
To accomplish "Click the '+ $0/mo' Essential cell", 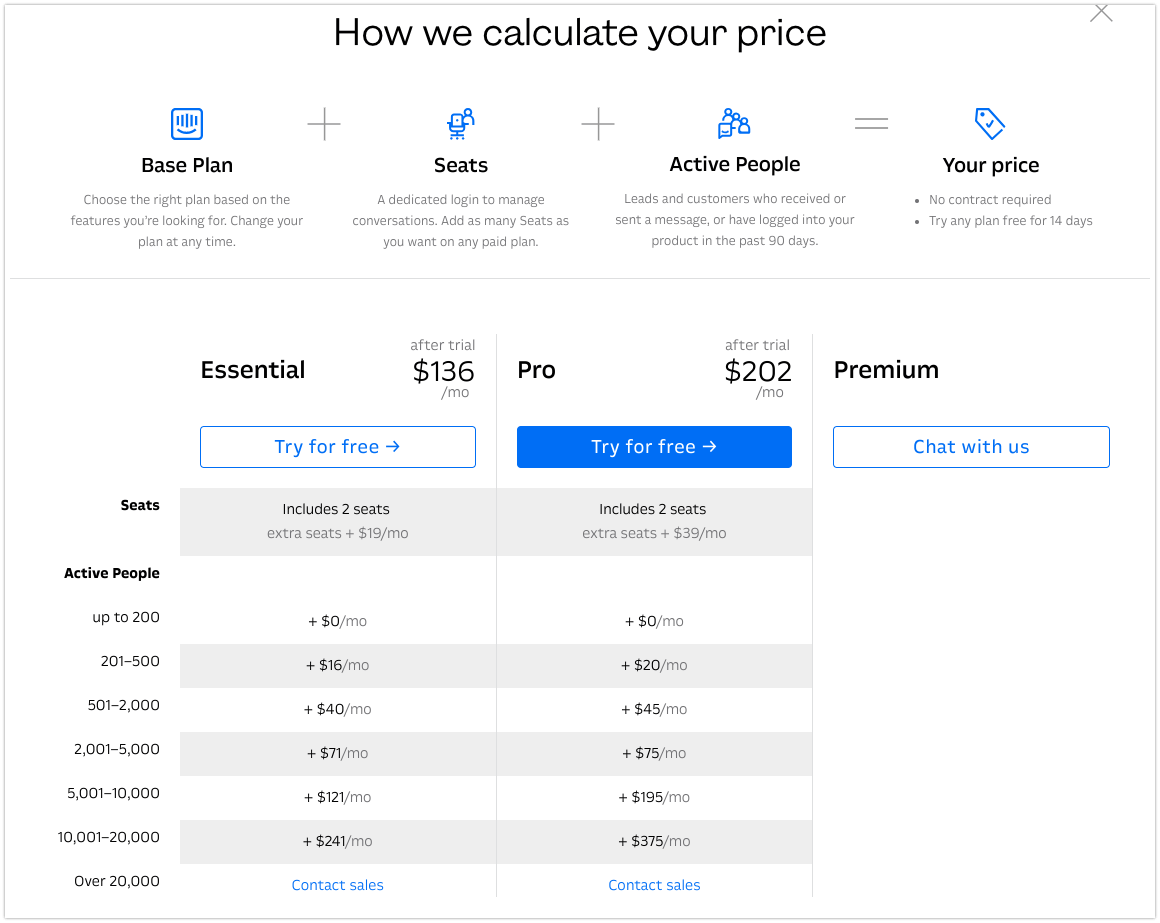I will pos(337,621).
